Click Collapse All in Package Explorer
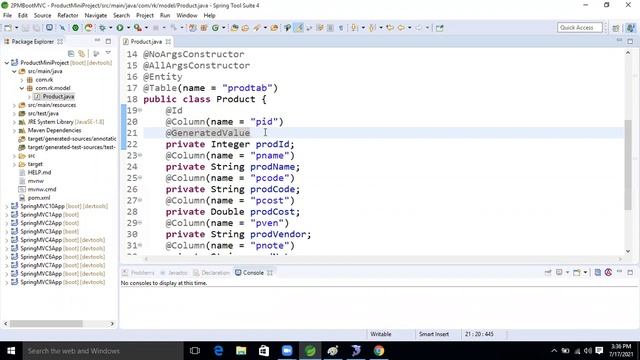640x360 pixels. click(71, 53)
